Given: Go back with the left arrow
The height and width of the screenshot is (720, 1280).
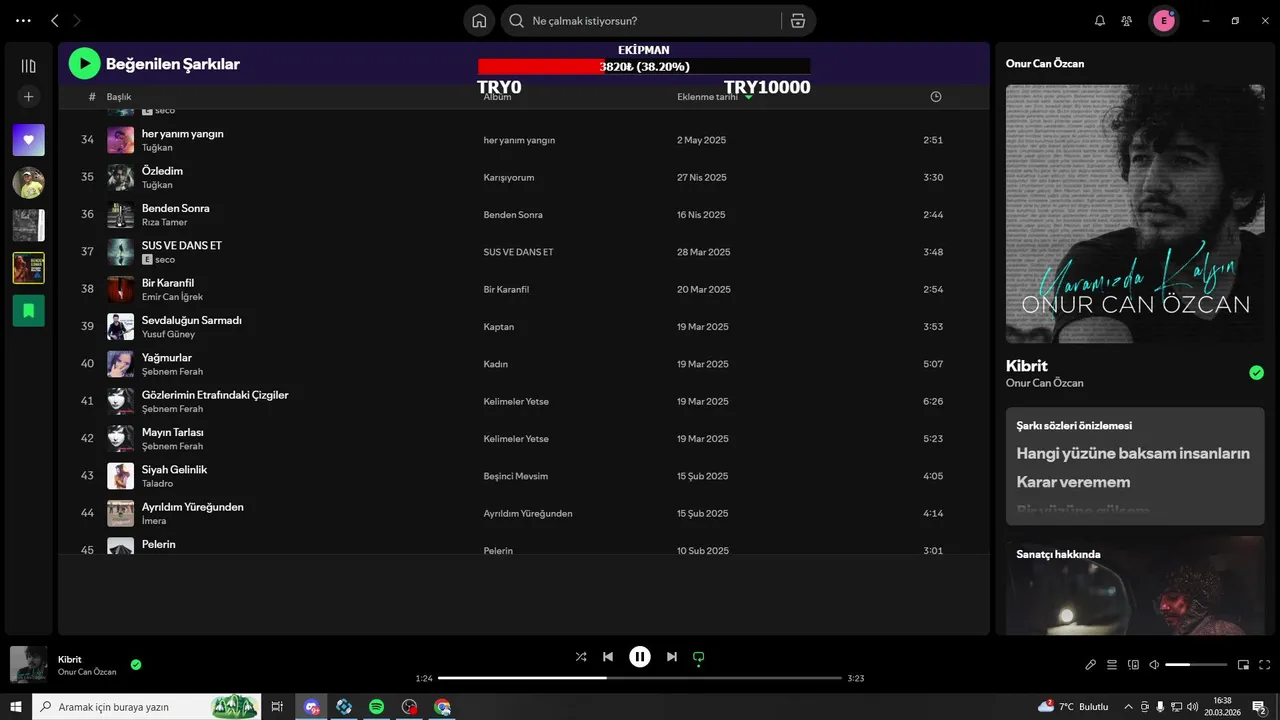Looking at the screenshot, I should (x=55, y=20).
